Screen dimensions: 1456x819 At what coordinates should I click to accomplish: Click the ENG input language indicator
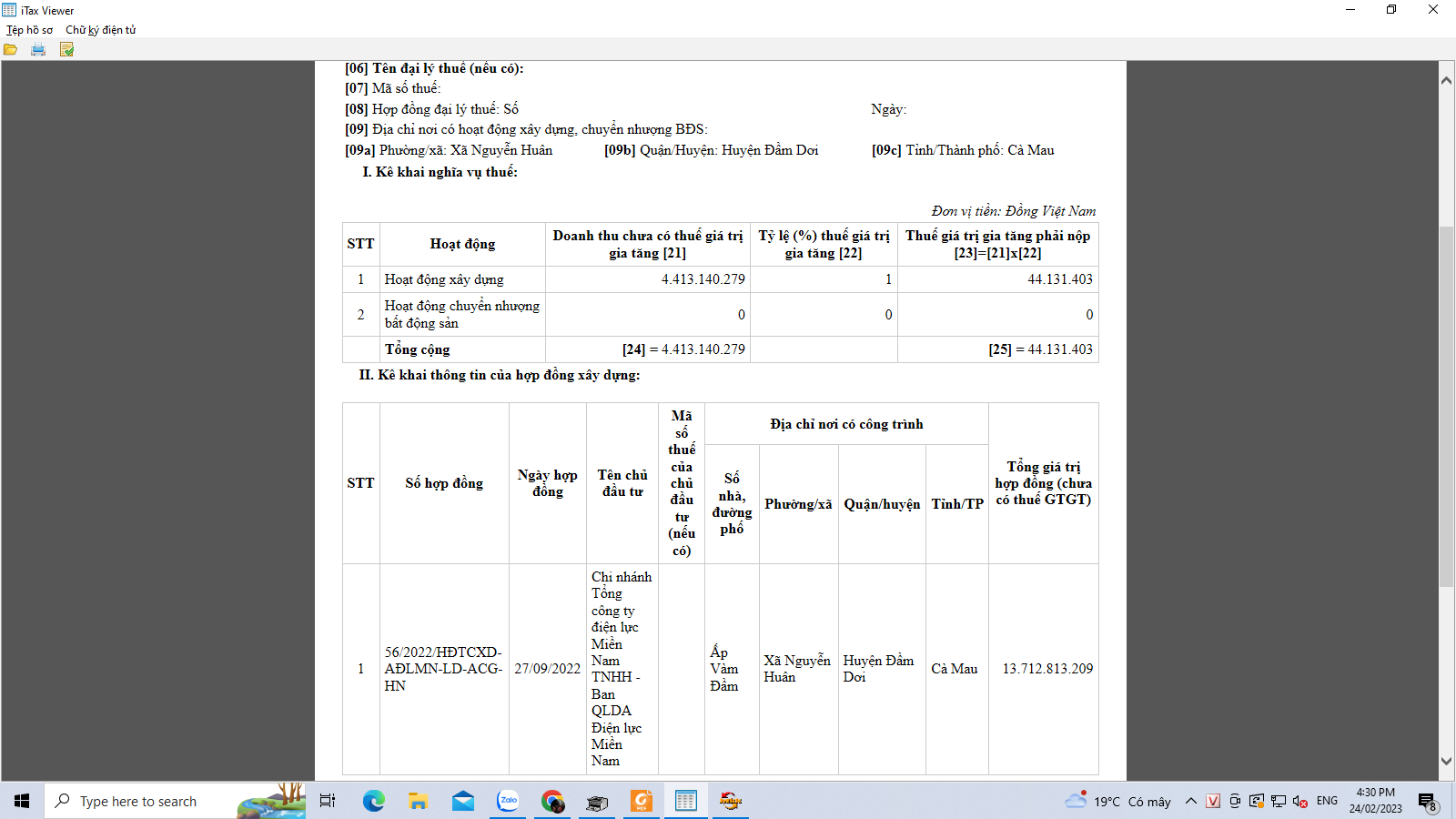(1327, 801)
